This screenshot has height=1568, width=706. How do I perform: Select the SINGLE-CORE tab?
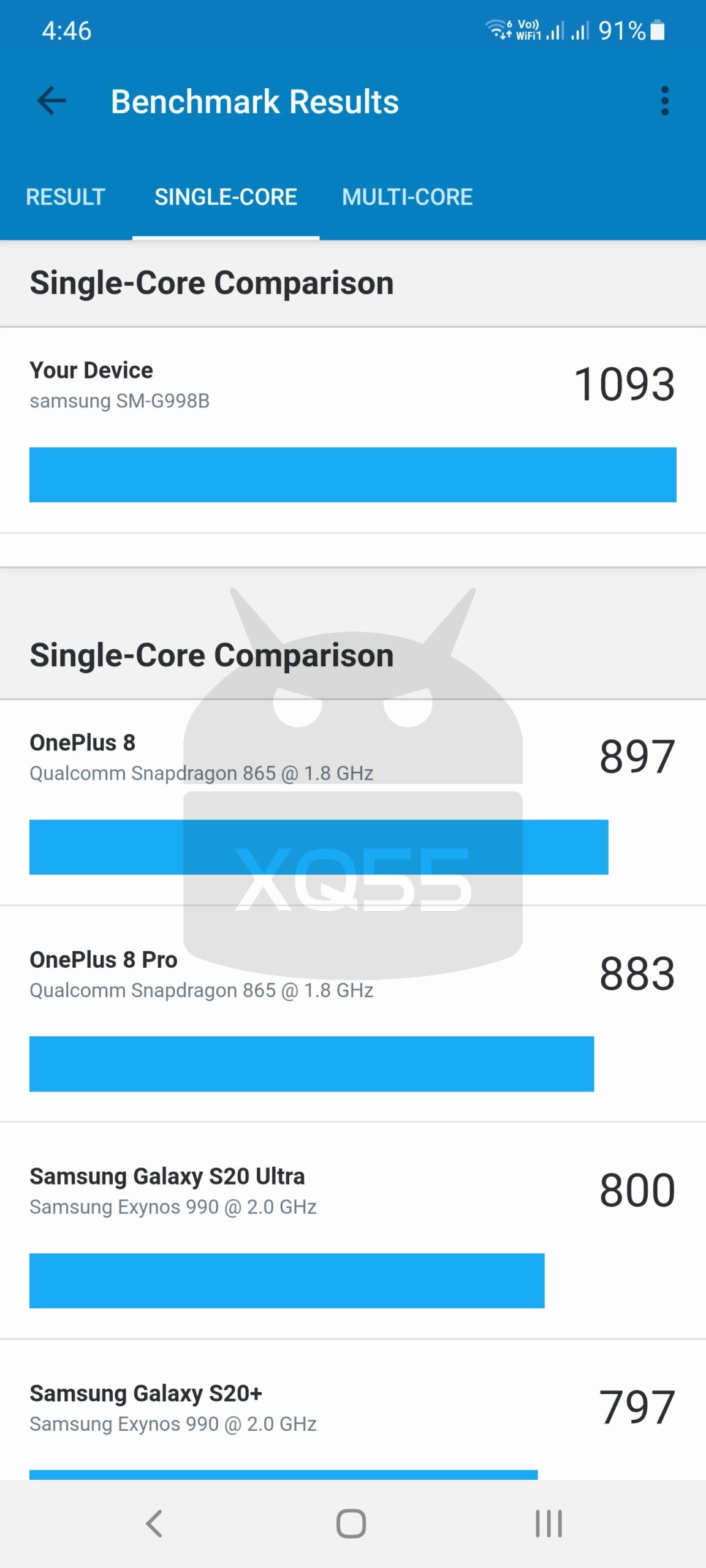[226, 197]
